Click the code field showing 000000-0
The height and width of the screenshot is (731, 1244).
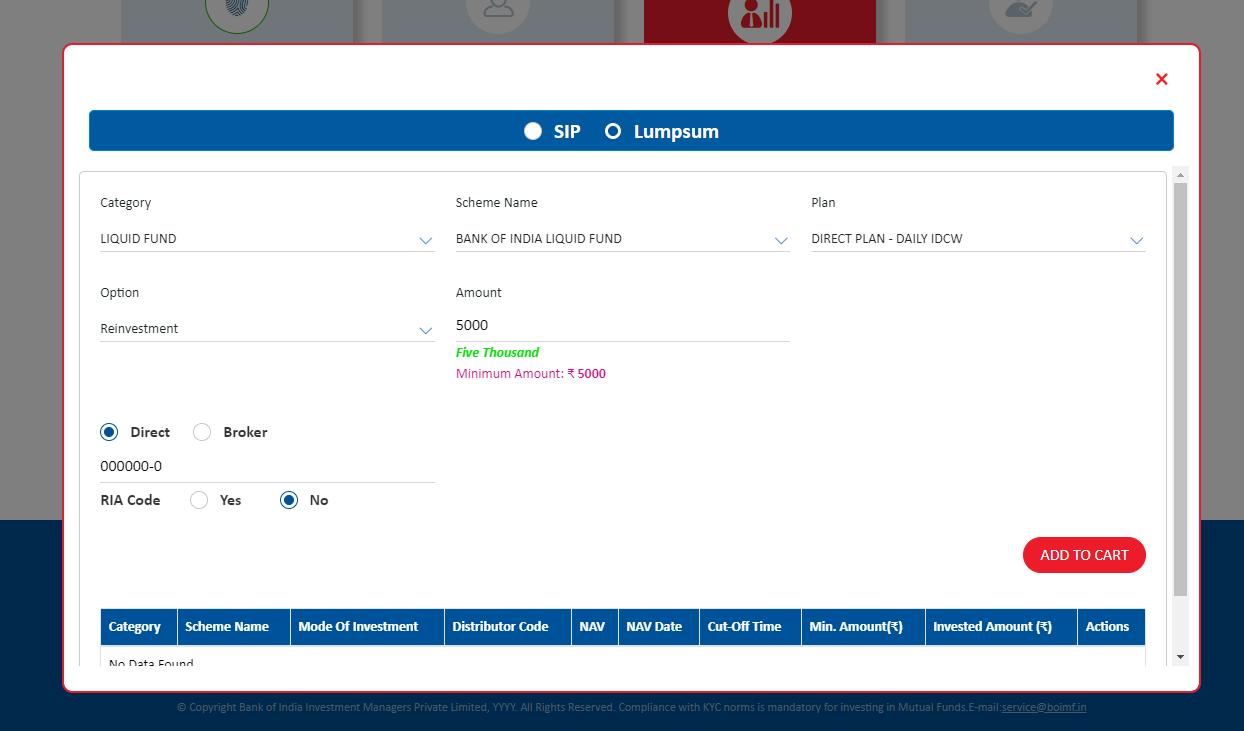tap(267, 466)
